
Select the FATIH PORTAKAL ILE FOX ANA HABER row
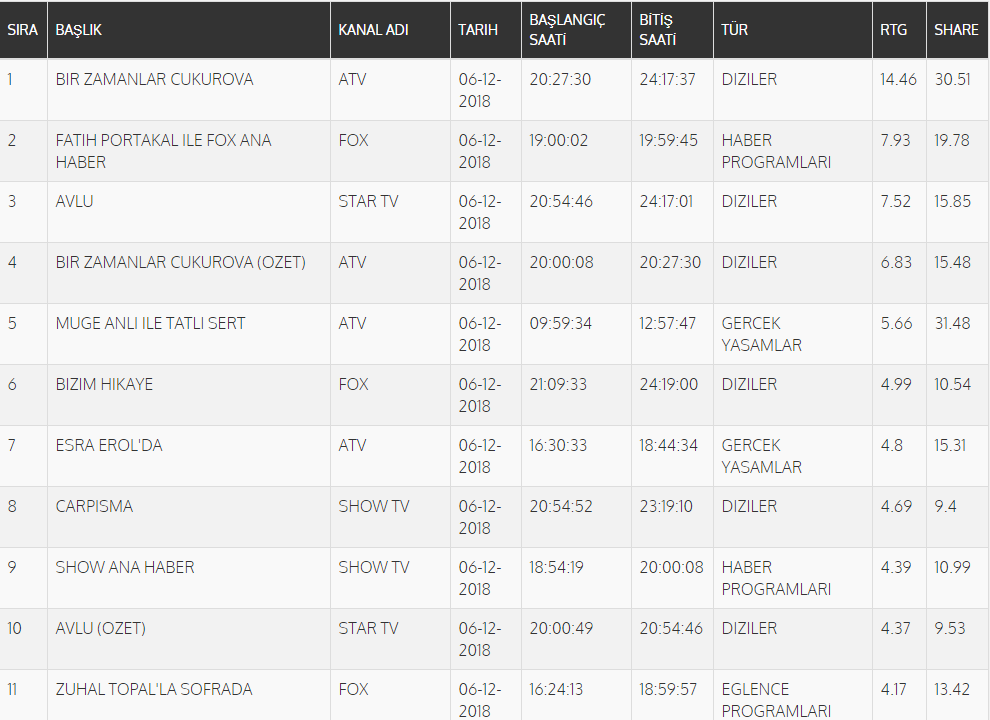163,151
